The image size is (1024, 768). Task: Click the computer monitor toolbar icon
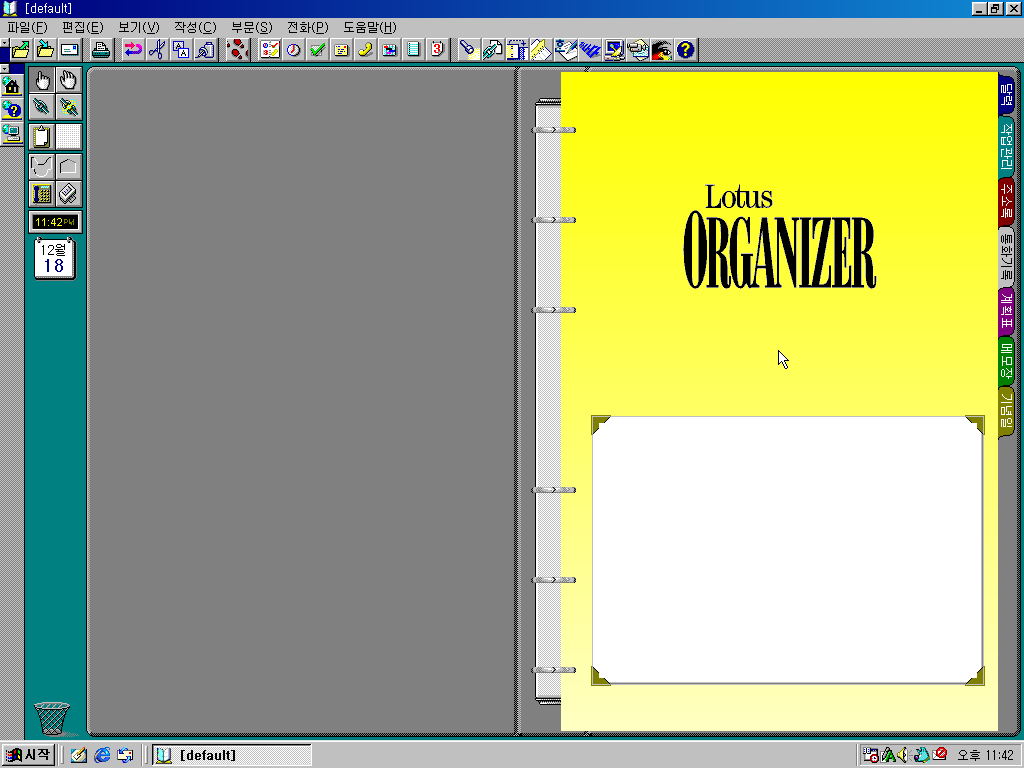(614, 50)
